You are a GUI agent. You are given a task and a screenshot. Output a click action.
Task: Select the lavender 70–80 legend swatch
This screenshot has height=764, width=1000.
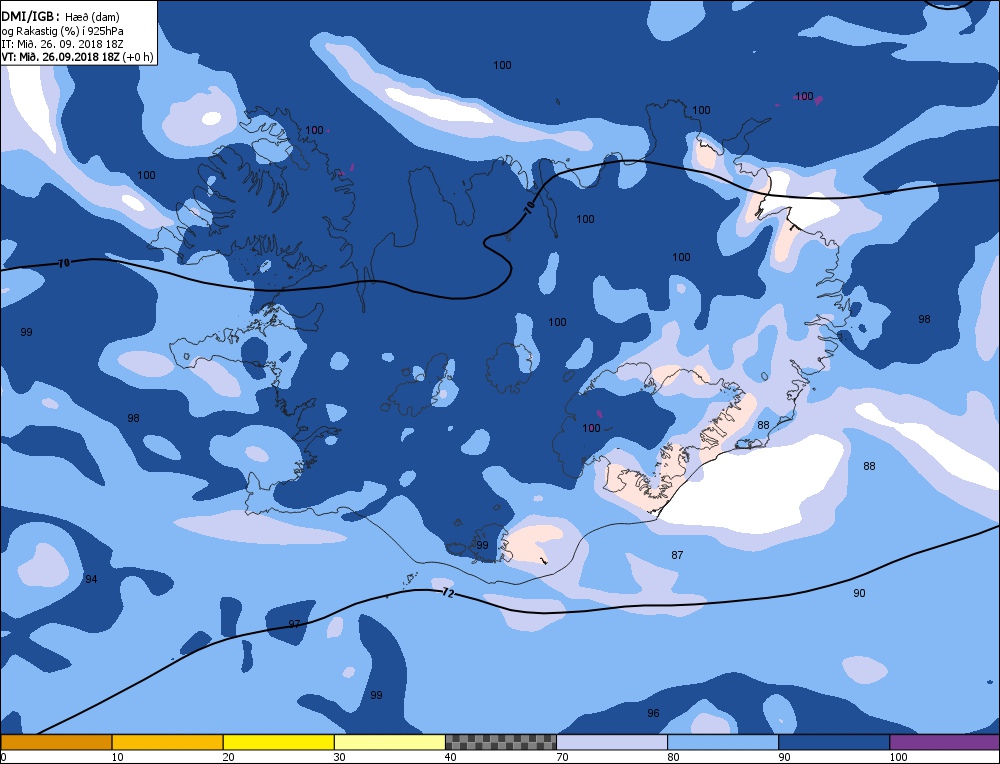pyautogui.click(x=612, y=742)
